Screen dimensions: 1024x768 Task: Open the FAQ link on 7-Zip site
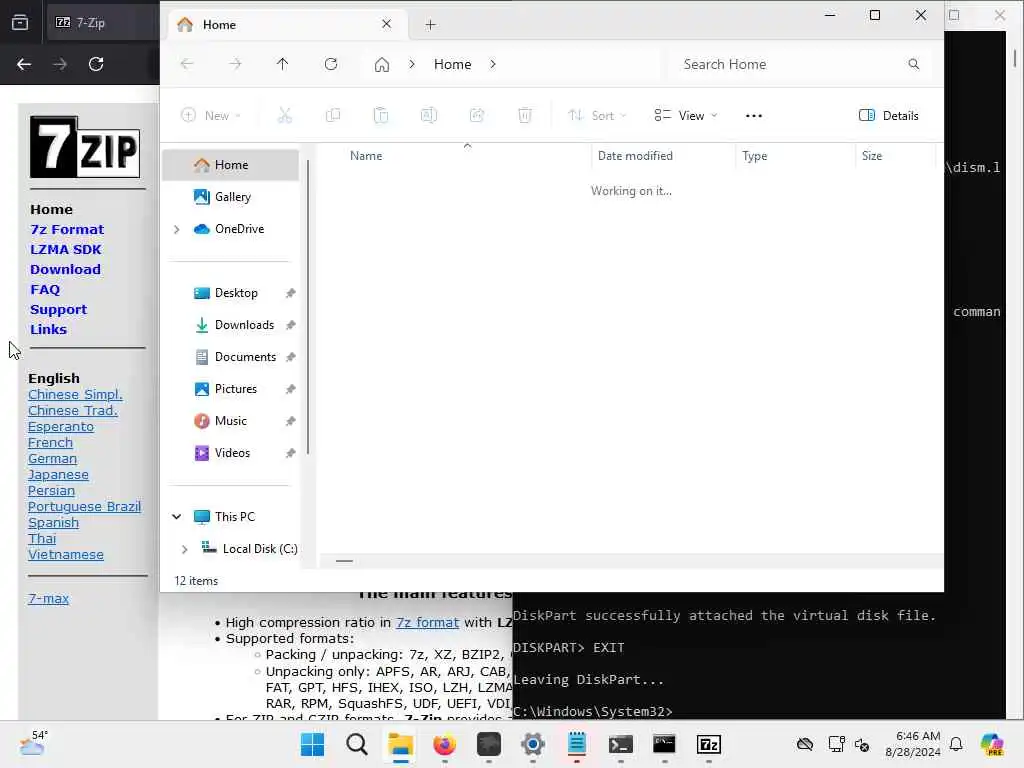coord(44,289)
